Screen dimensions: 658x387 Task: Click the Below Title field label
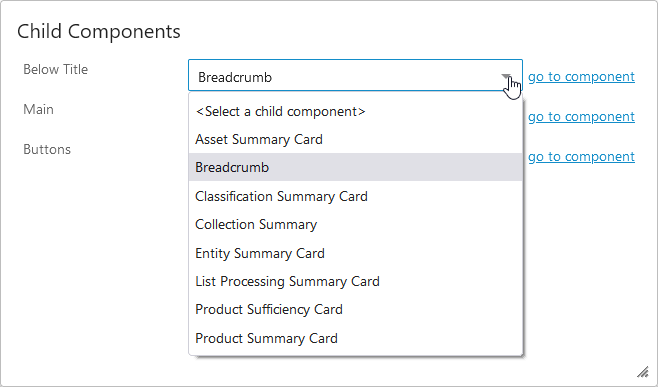point(55,69)
